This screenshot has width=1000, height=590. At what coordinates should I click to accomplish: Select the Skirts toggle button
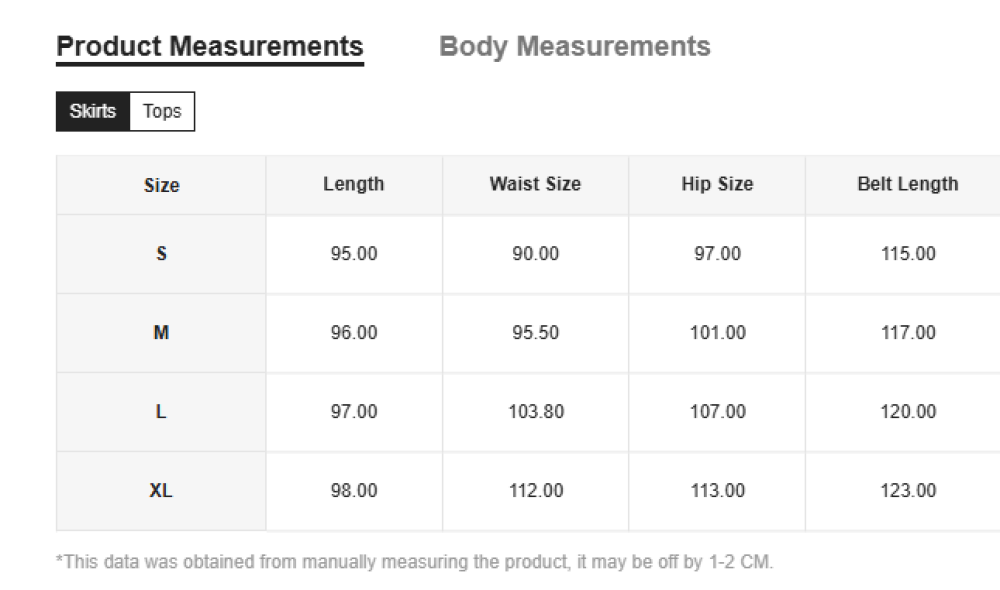click(x=93, y=111)
